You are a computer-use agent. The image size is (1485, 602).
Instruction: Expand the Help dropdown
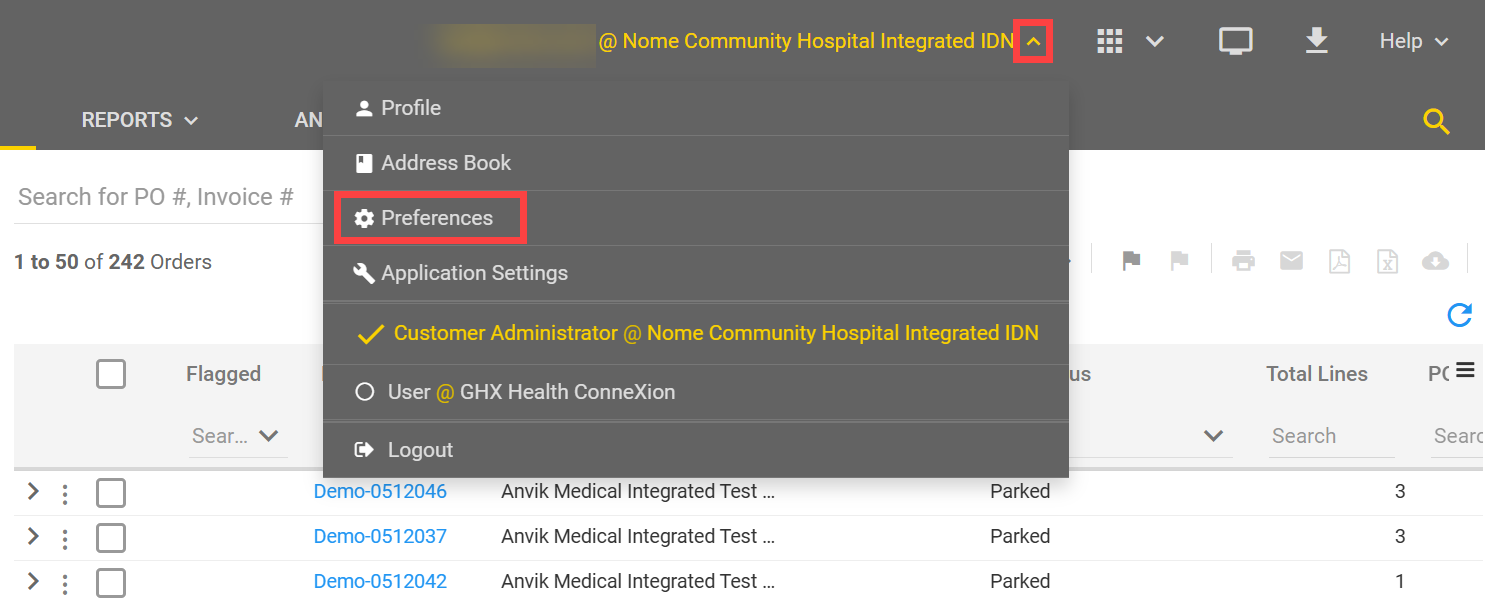coord(1414,41)
